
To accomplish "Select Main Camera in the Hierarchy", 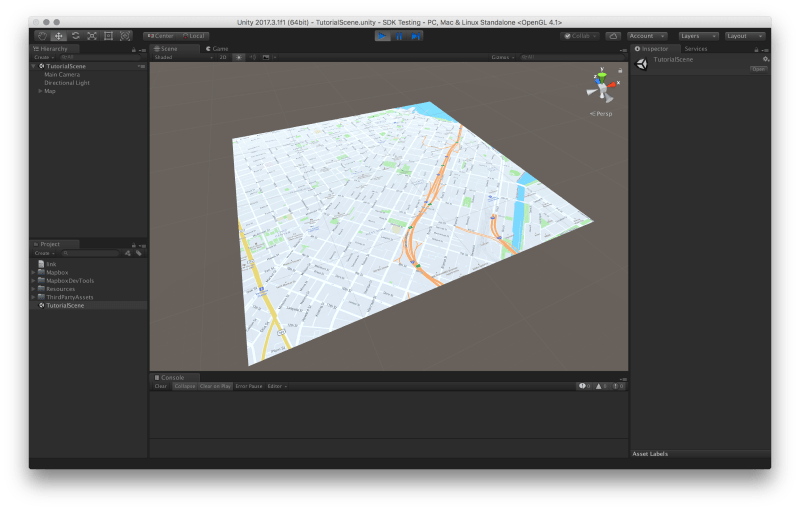I will 62,74.
